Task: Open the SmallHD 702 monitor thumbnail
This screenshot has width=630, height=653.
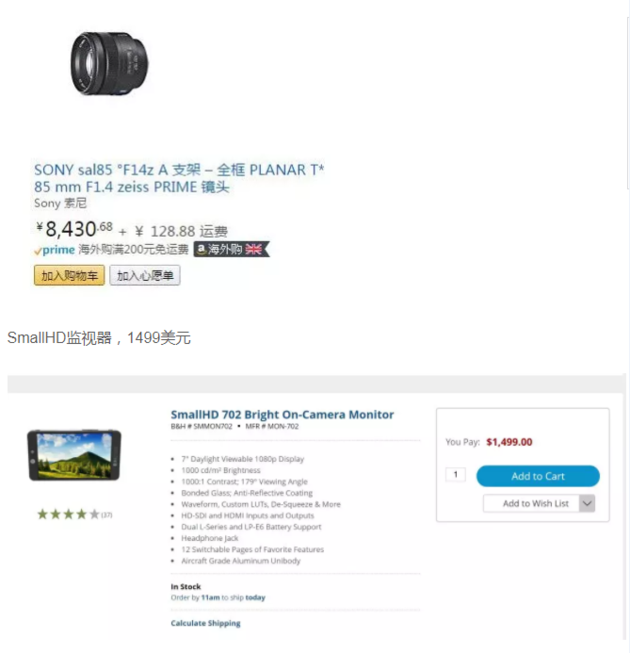Action: (x=74, y=455)
